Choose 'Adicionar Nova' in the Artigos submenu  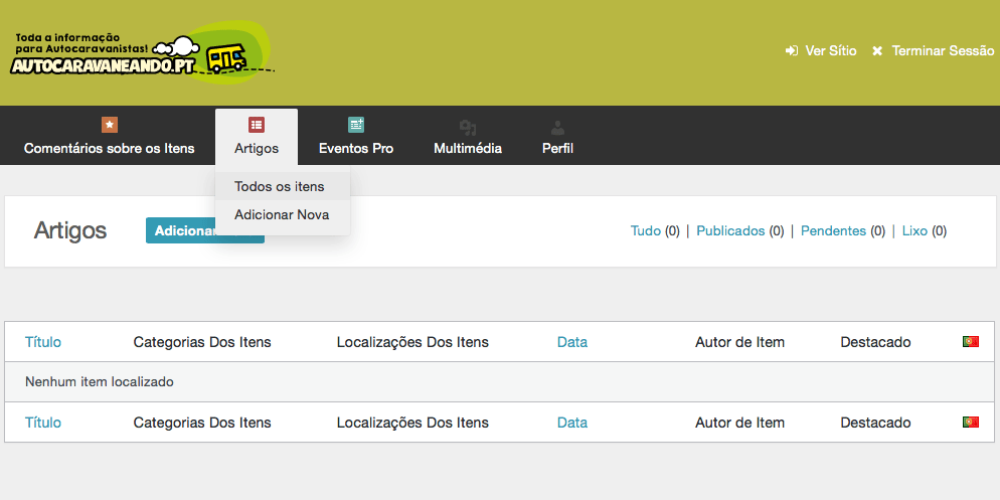click(281, 214)
